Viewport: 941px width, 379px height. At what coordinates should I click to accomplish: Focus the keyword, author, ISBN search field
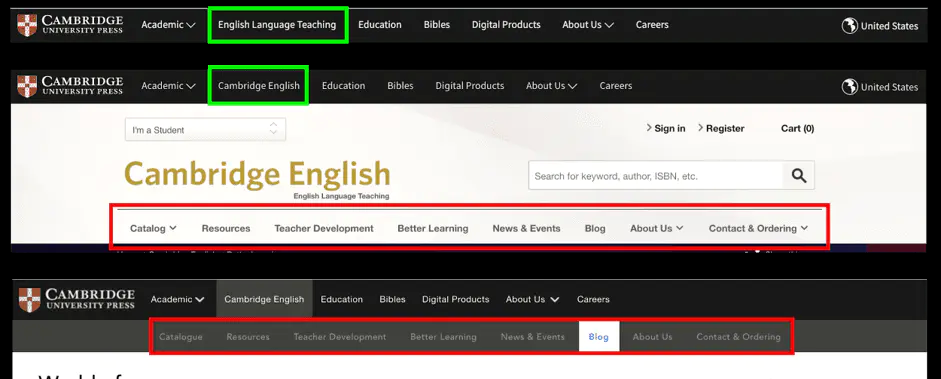655,176
